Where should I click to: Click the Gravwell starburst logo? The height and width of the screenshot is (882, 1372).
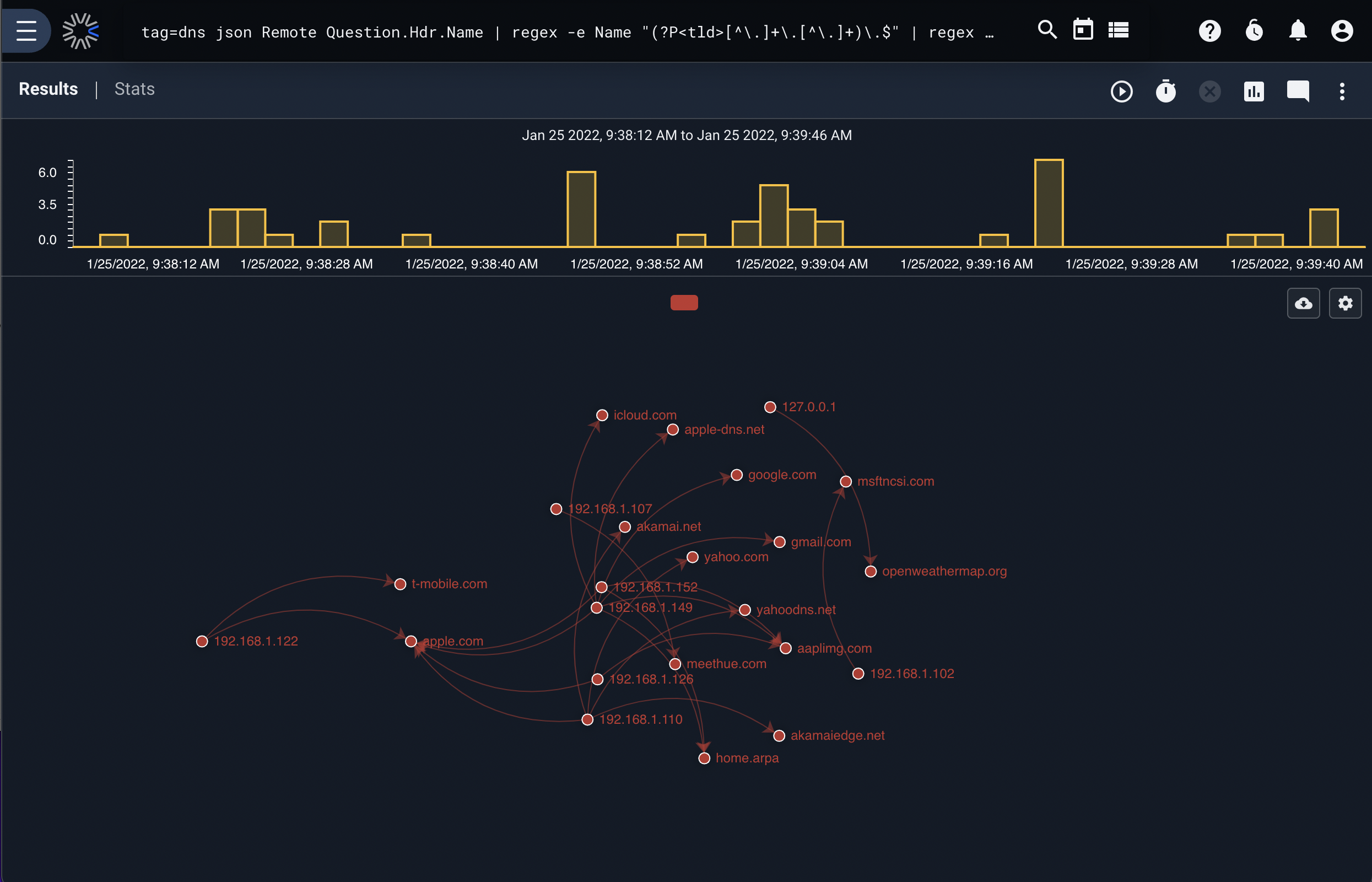pyautogui.click(x=80, y=31)
